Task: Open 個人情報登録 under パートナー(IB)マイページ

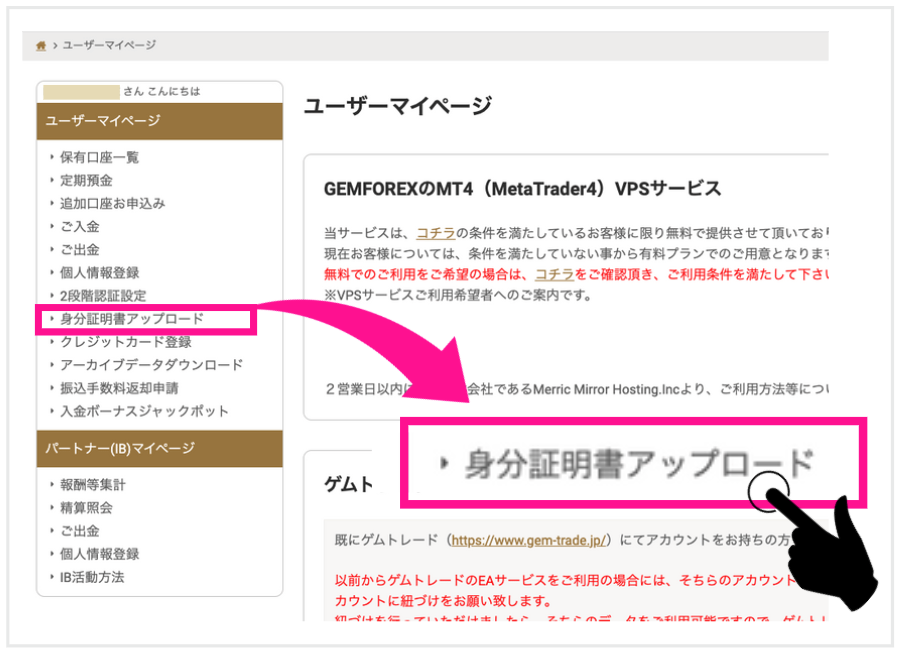Action: pyautogui.click(x=100, y=553)
